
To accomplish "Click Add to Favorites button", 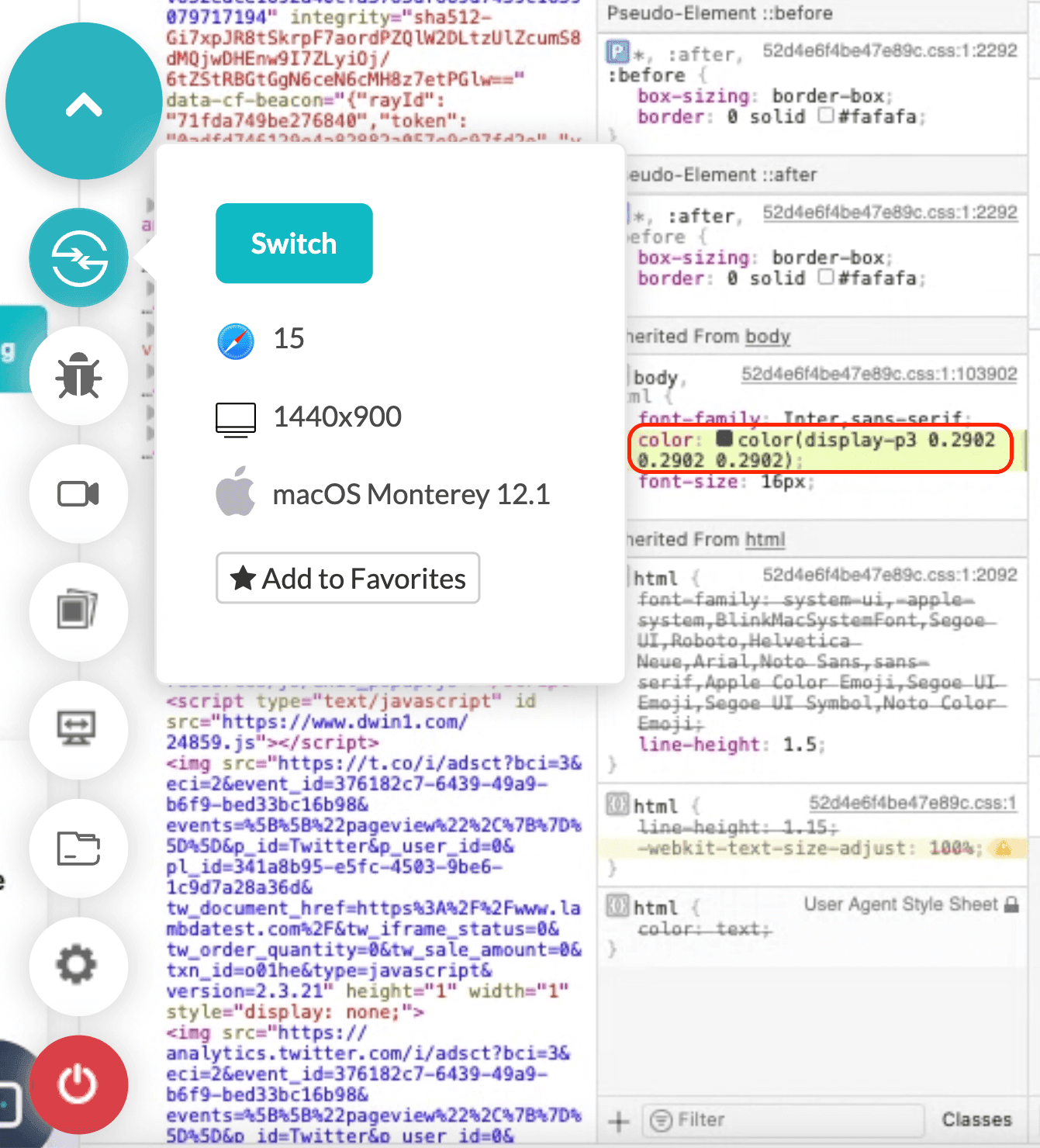I will [348, 578].
